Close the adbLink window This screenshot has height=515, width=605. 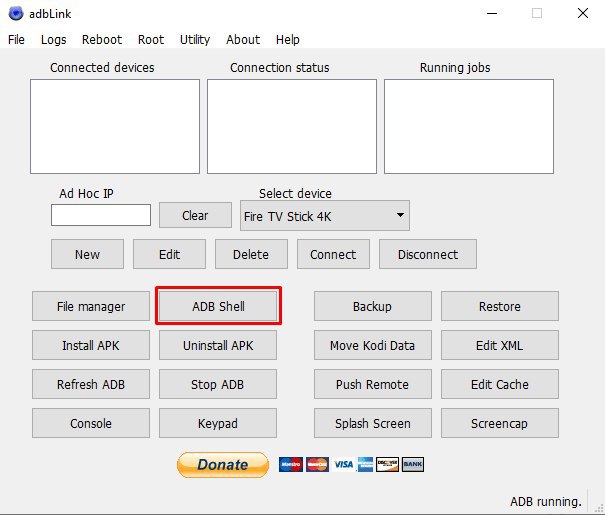(583, 14)
